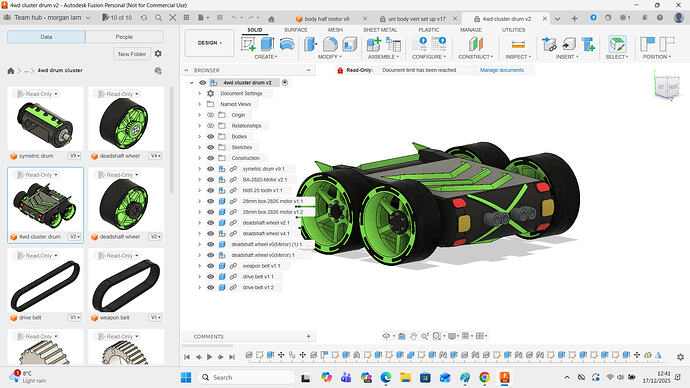Switch to the SURFACE tab
690x388 pixels.
296,30
